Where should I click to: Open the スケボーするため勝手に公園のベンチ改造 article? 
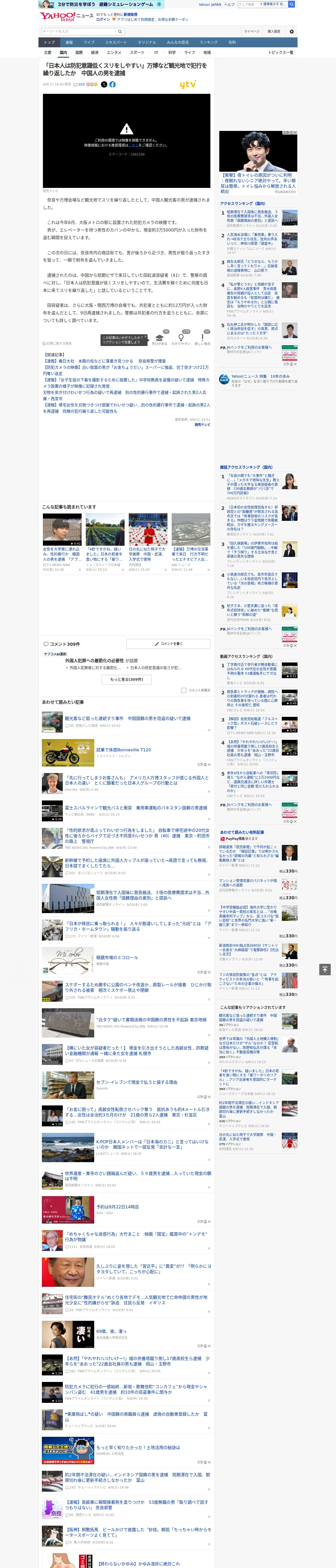click(x=138, y=987)
